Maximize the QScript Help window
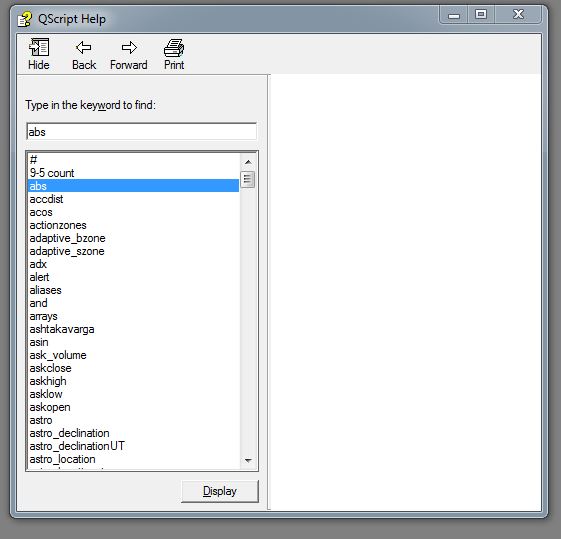Screen dimensions: 561x539 (x=480, y=15)
